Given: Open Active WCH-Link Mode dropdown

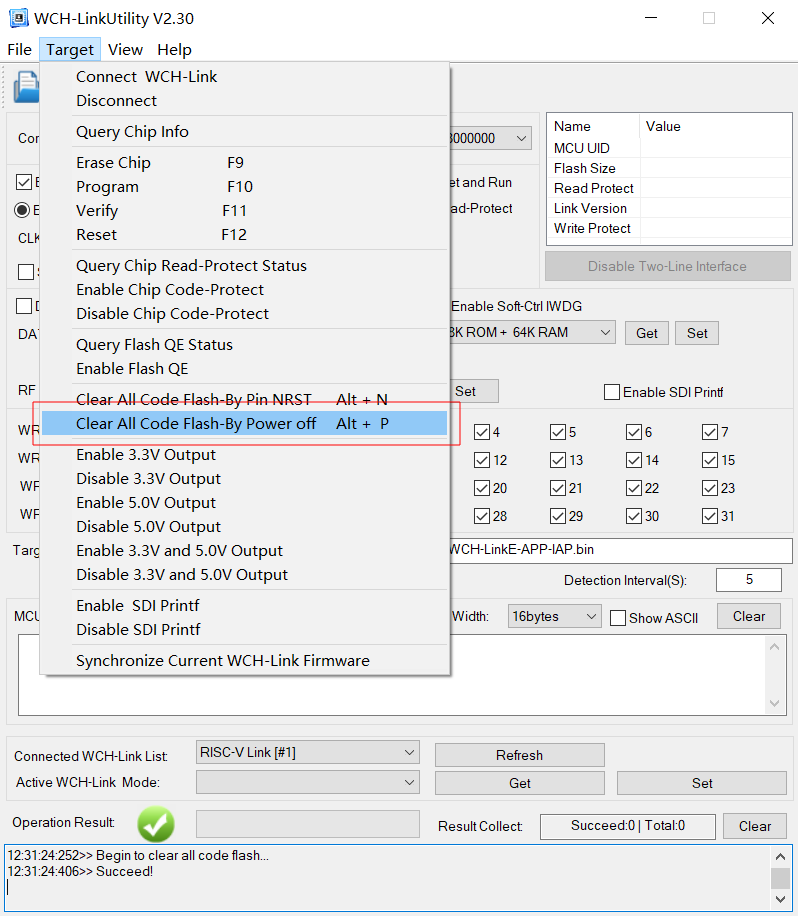Looking at the screenshot, I should 308,782.
